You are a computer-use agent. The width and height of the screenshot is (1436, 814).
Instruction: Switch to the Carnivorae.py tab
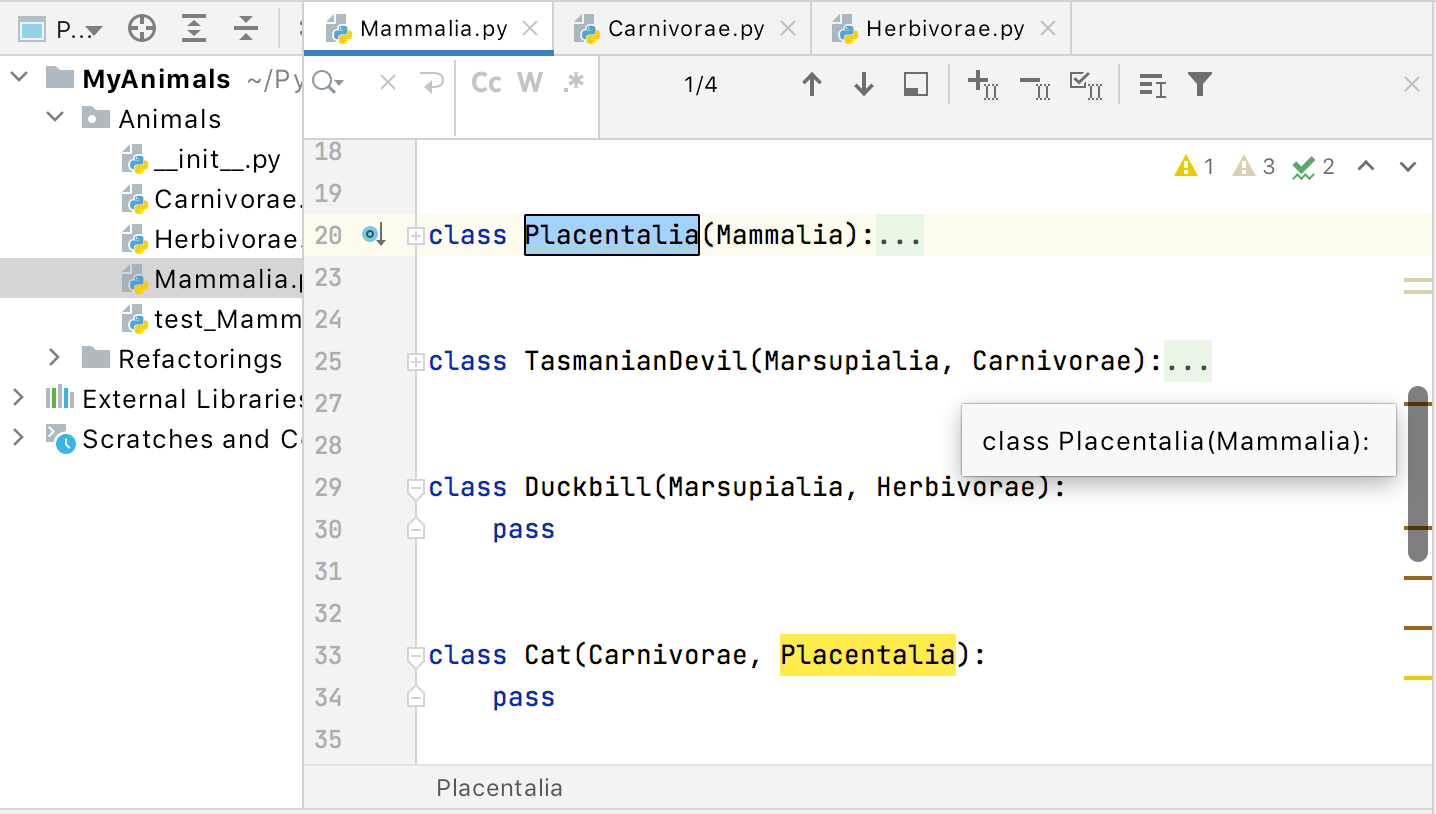685,29
